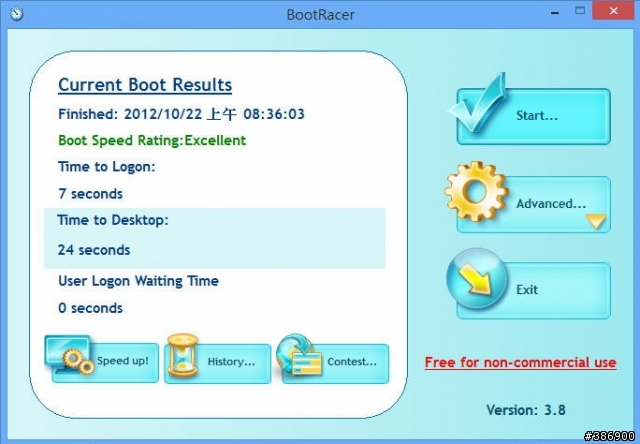Click the Start... button label
This screenshot has width=640, height=444.
(x=537, y=115)
